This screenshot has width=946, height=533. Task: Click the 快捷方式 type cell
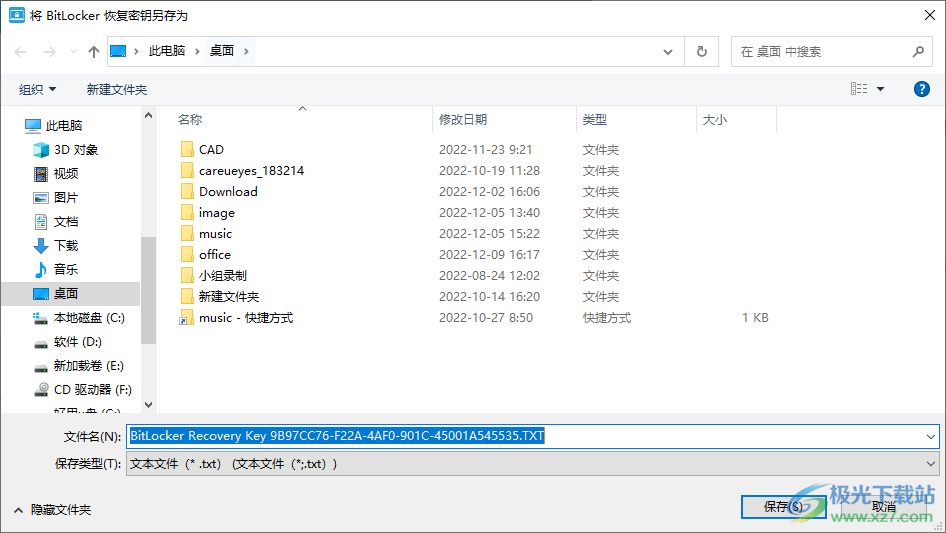pyautogui.click(x=607, y=318)
